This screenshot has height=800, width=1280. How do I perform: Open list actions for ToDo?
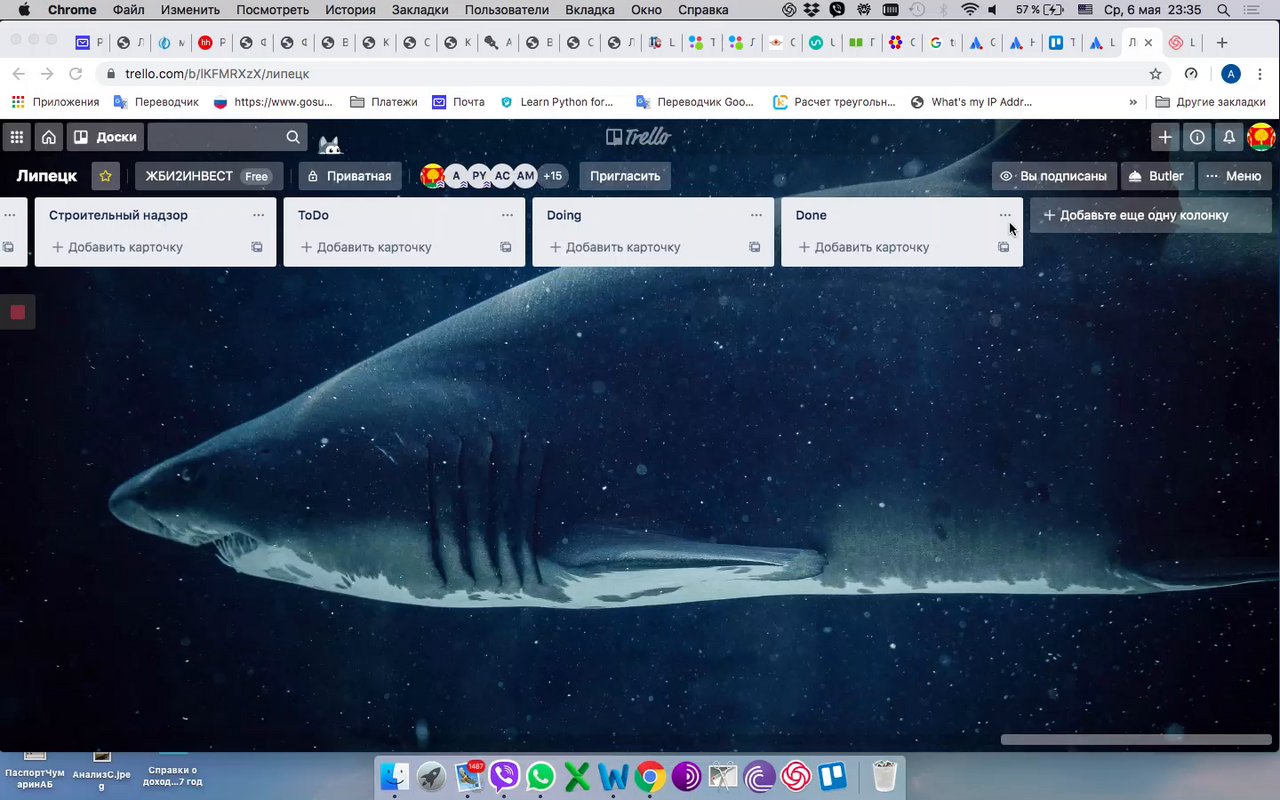(x=507, y=215)
